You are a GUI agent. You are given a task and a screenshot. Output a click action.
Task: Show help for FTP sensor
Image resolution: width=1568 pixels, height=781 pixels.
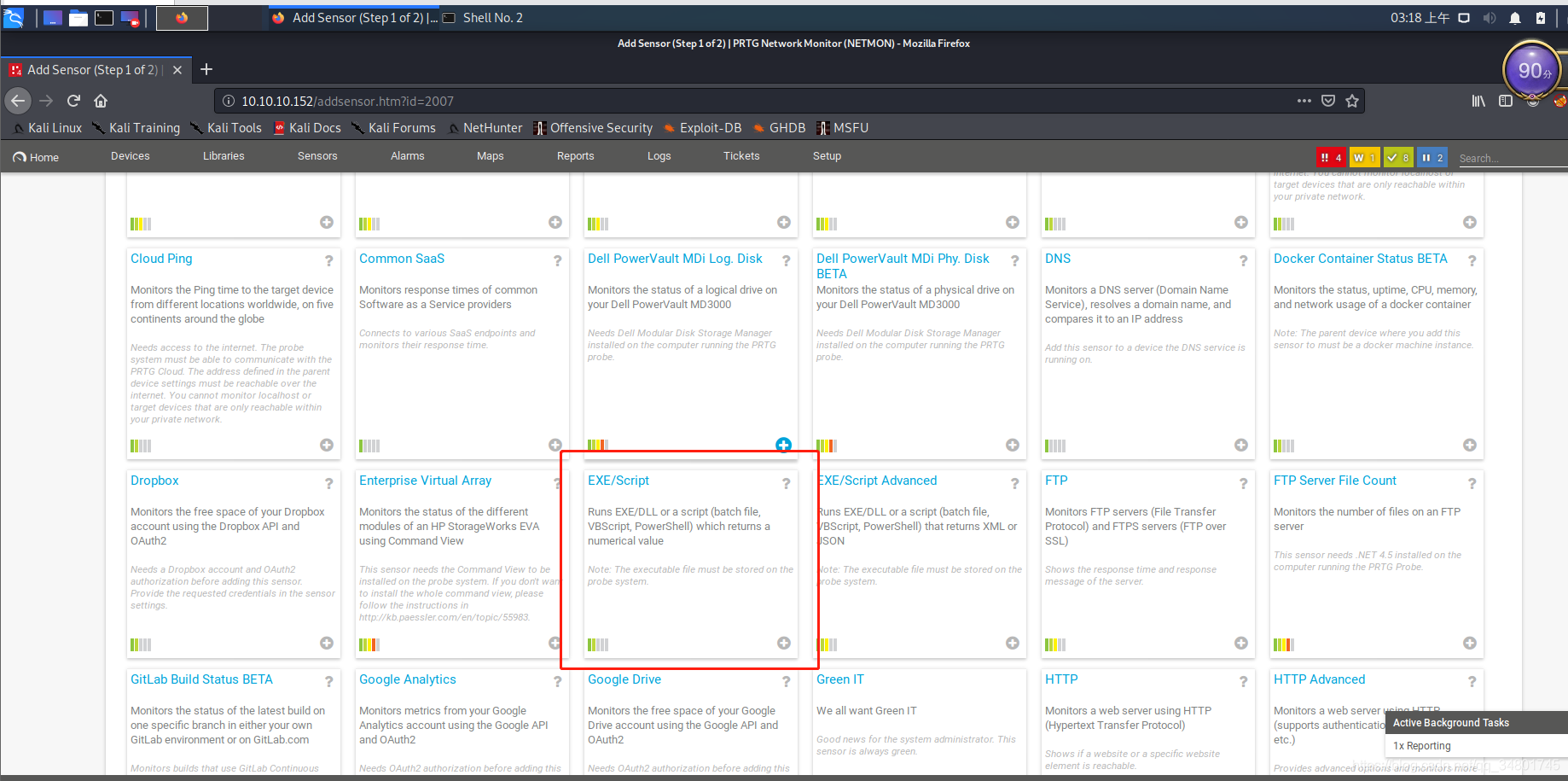tap(1243, 483)
